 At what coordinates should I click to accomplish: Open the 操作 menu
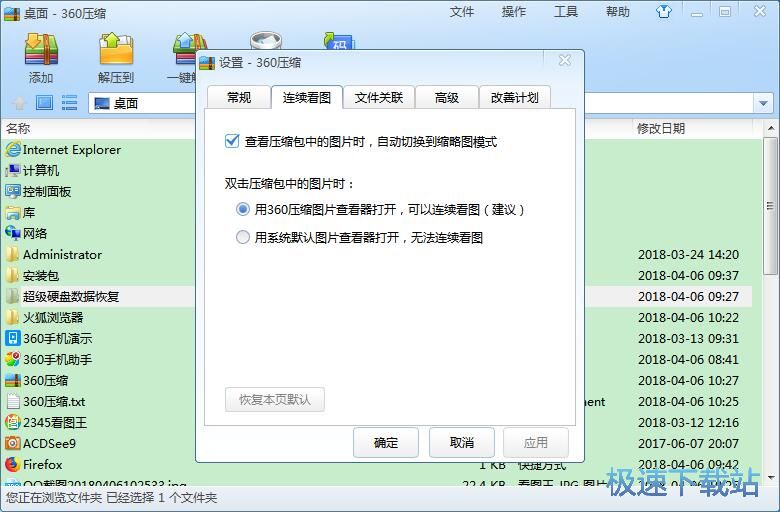(513, 11)
